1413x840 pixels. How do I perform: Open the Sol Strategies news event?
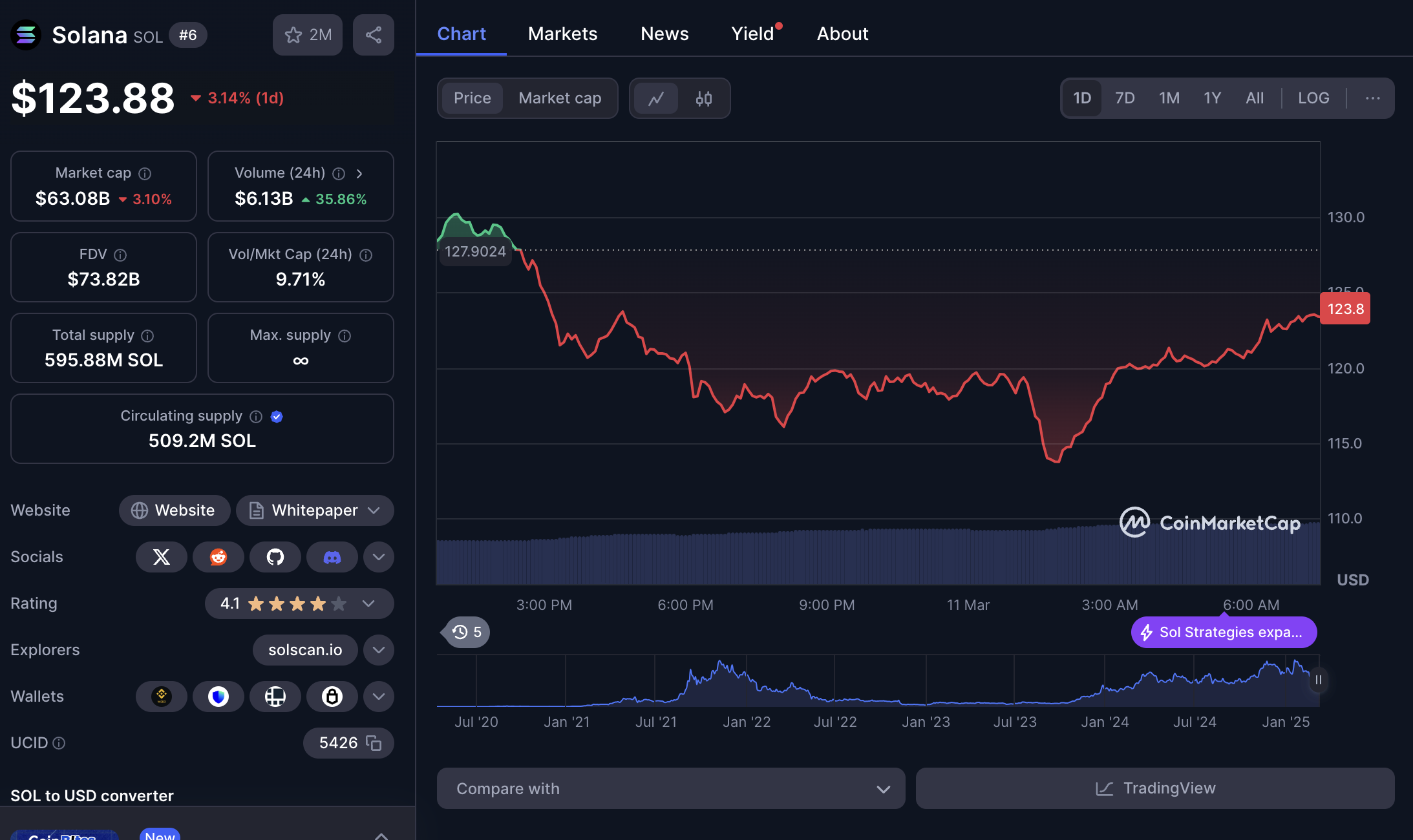coord(1224,632)
